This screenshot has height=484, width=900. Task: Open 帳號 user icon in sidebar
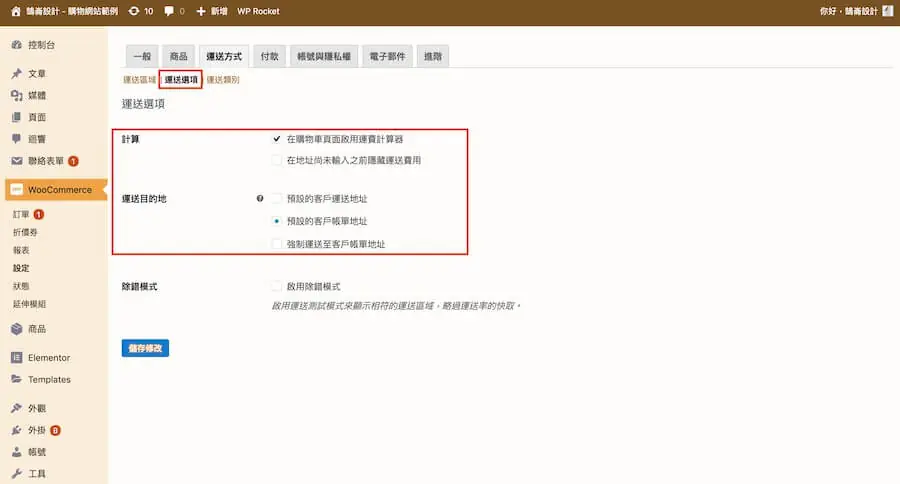coord(17,452)
